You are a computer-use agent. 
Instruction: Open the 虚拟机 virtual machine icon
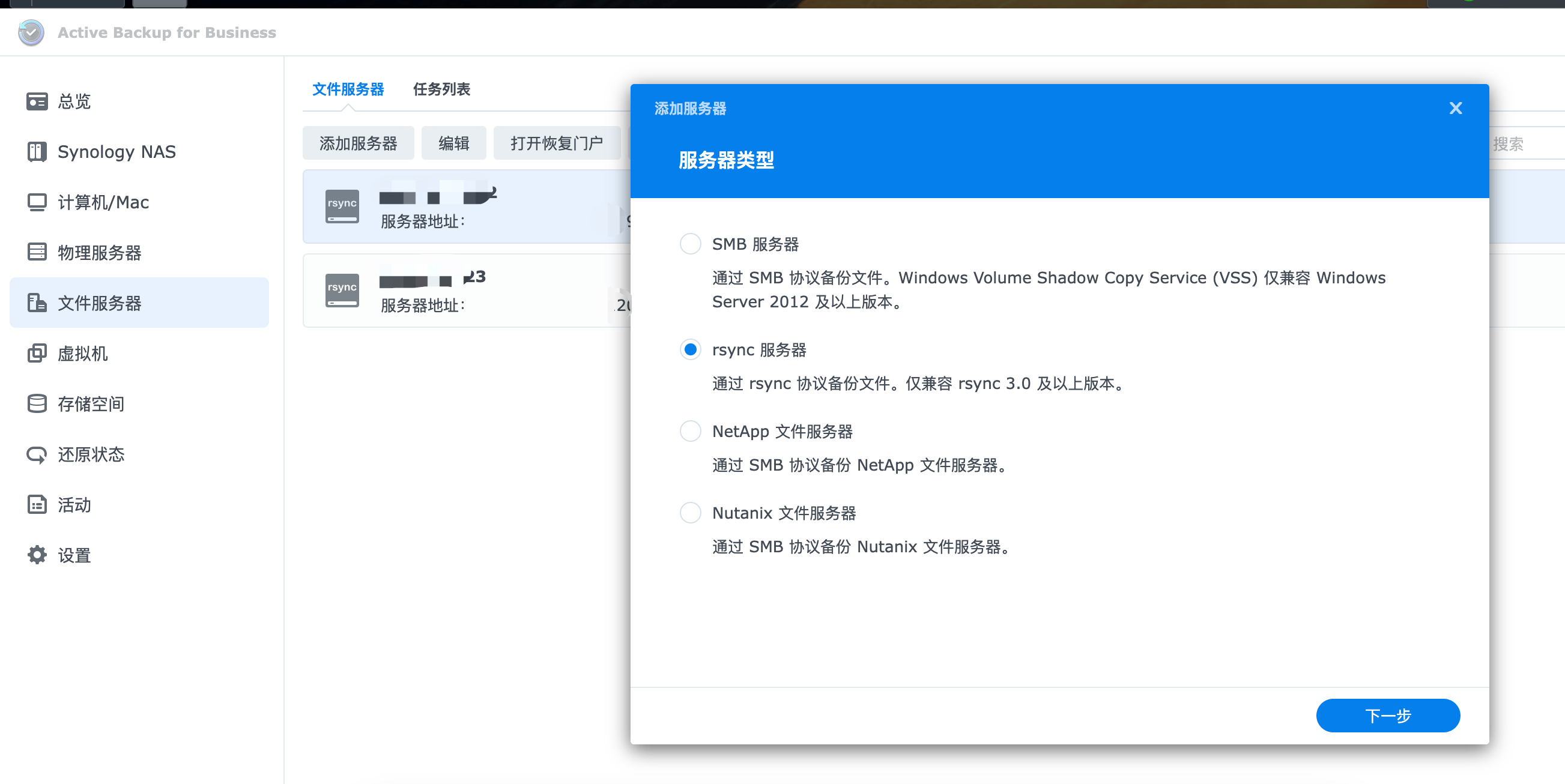37,353
